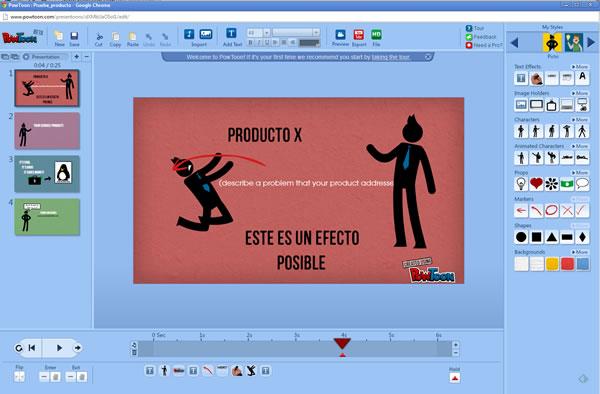Select slide 1 thumbnail
This screenshot has width=600, height=394.
[47, 88]
